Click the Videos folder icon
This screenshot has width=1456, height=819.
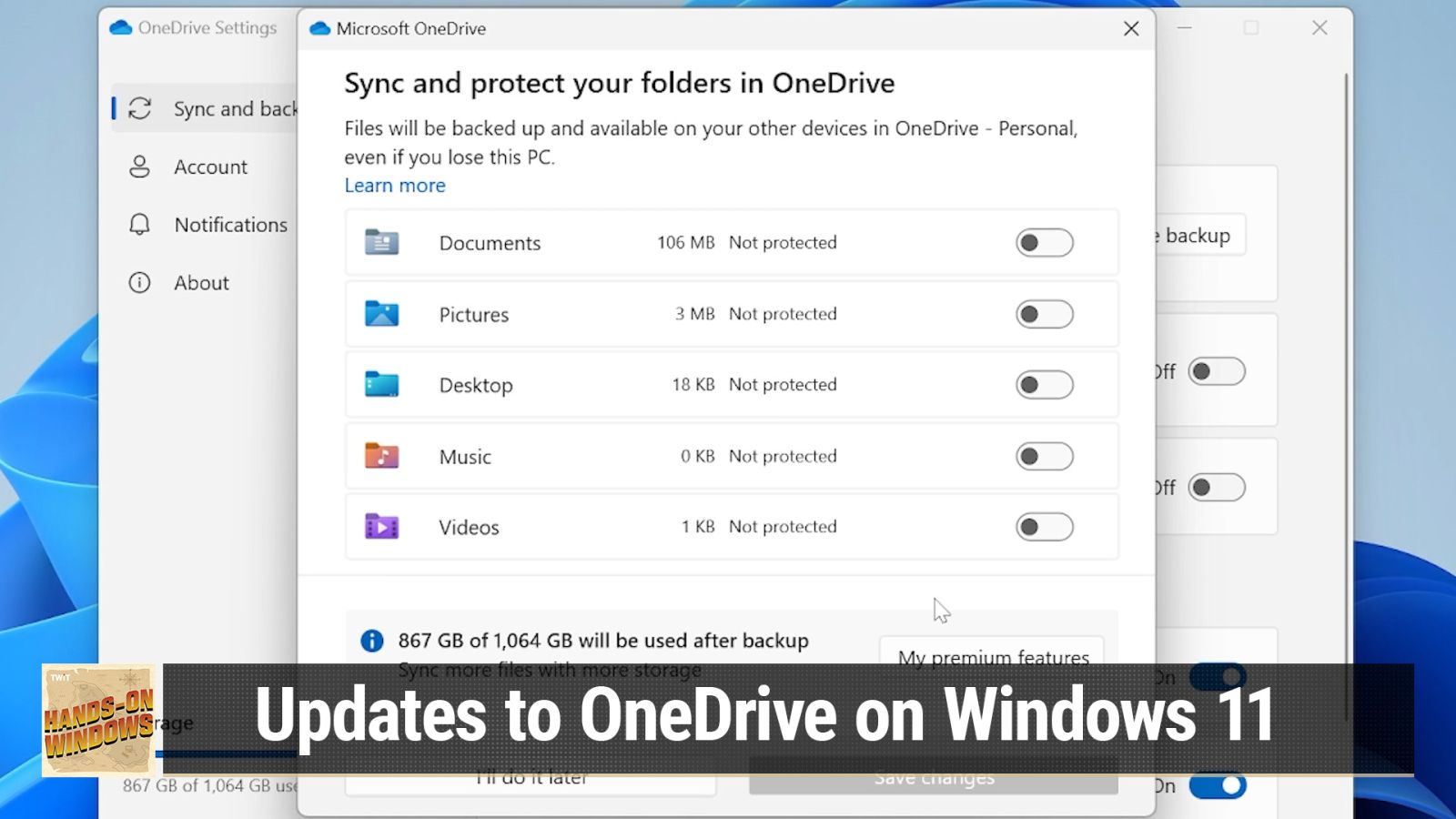(382, 527)
